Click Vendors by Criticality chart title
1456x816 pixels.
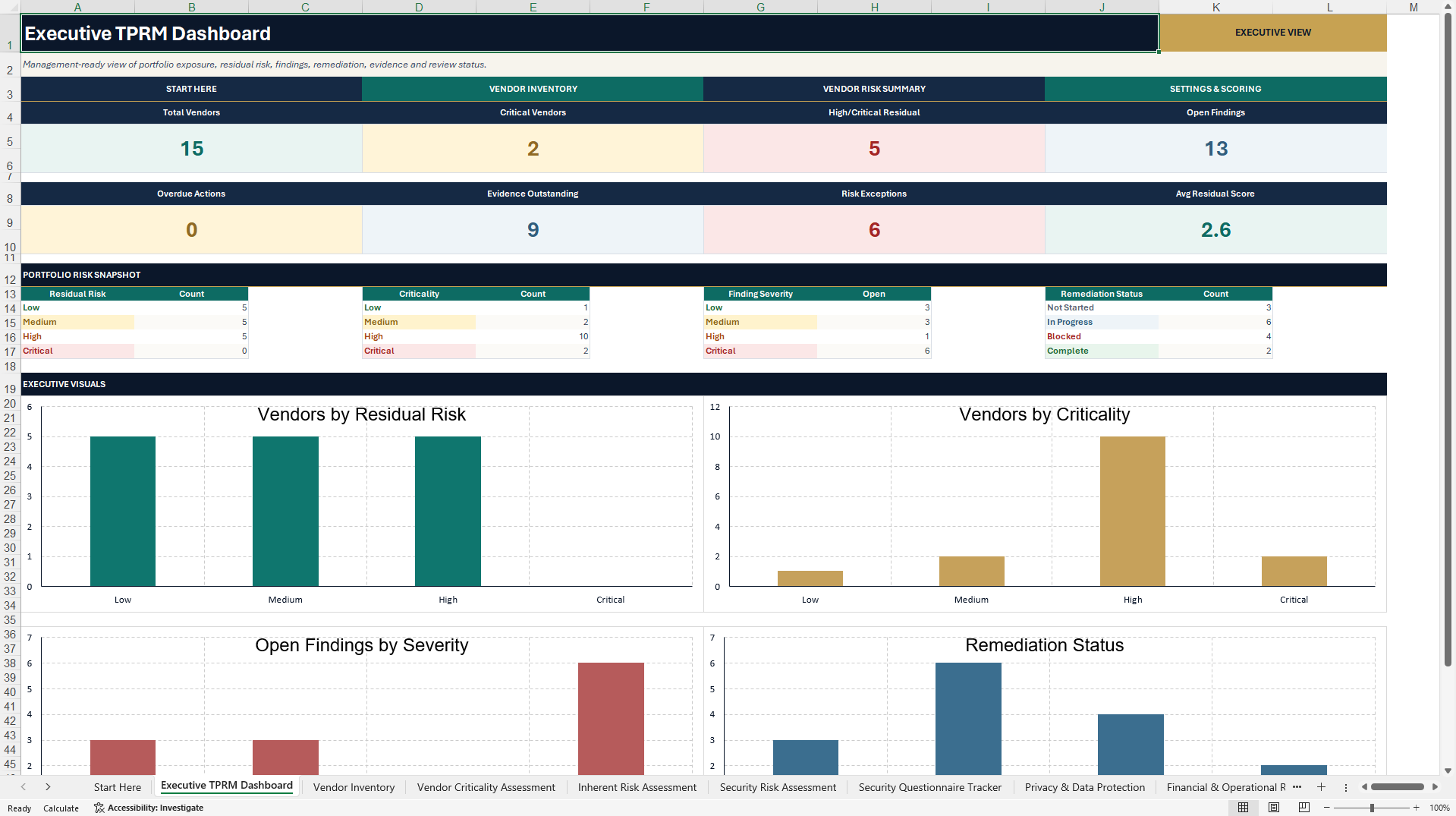pyautogui.click(x=1044, y=414)
